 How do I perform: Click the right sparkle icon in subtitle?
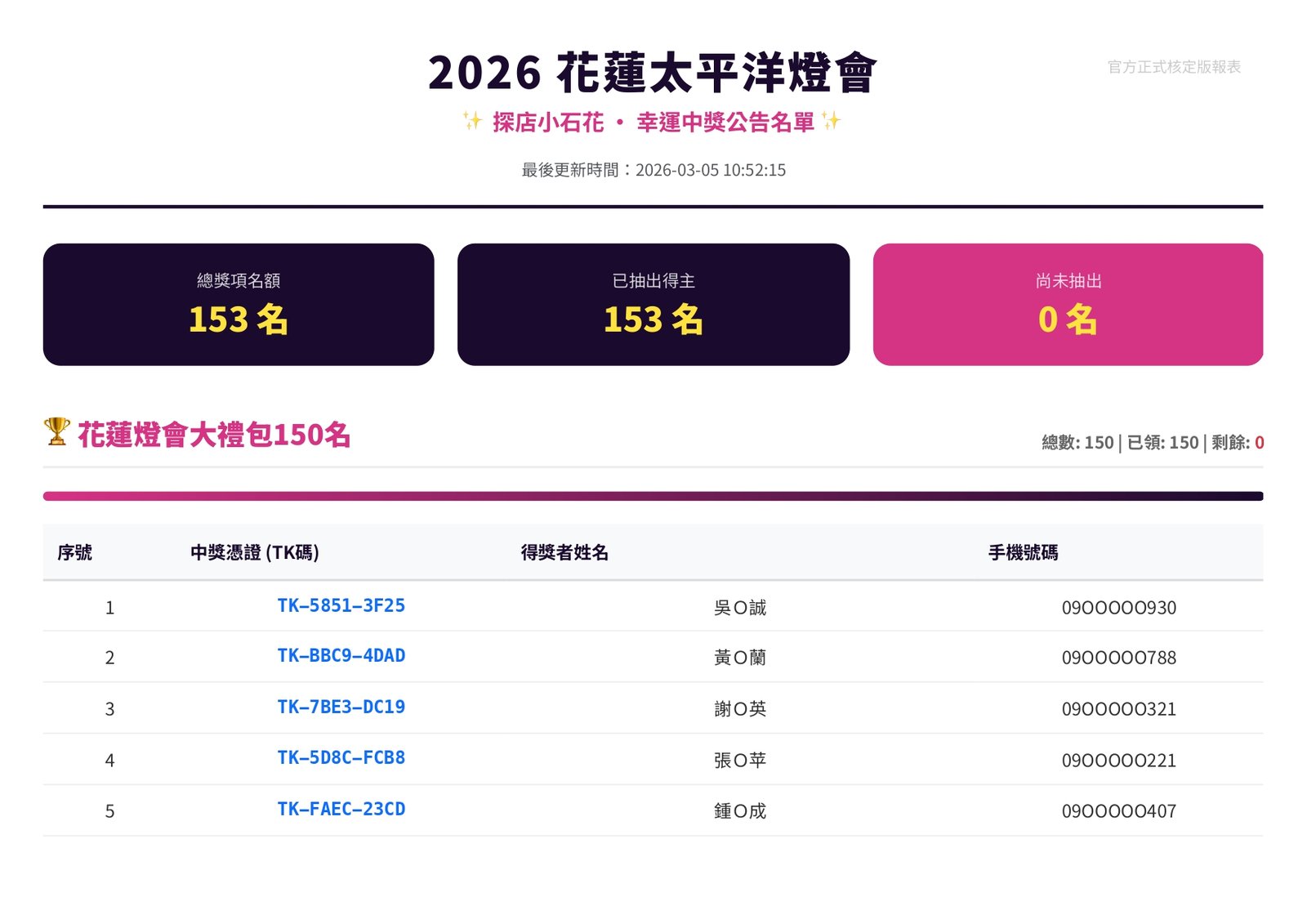(832, 122)
